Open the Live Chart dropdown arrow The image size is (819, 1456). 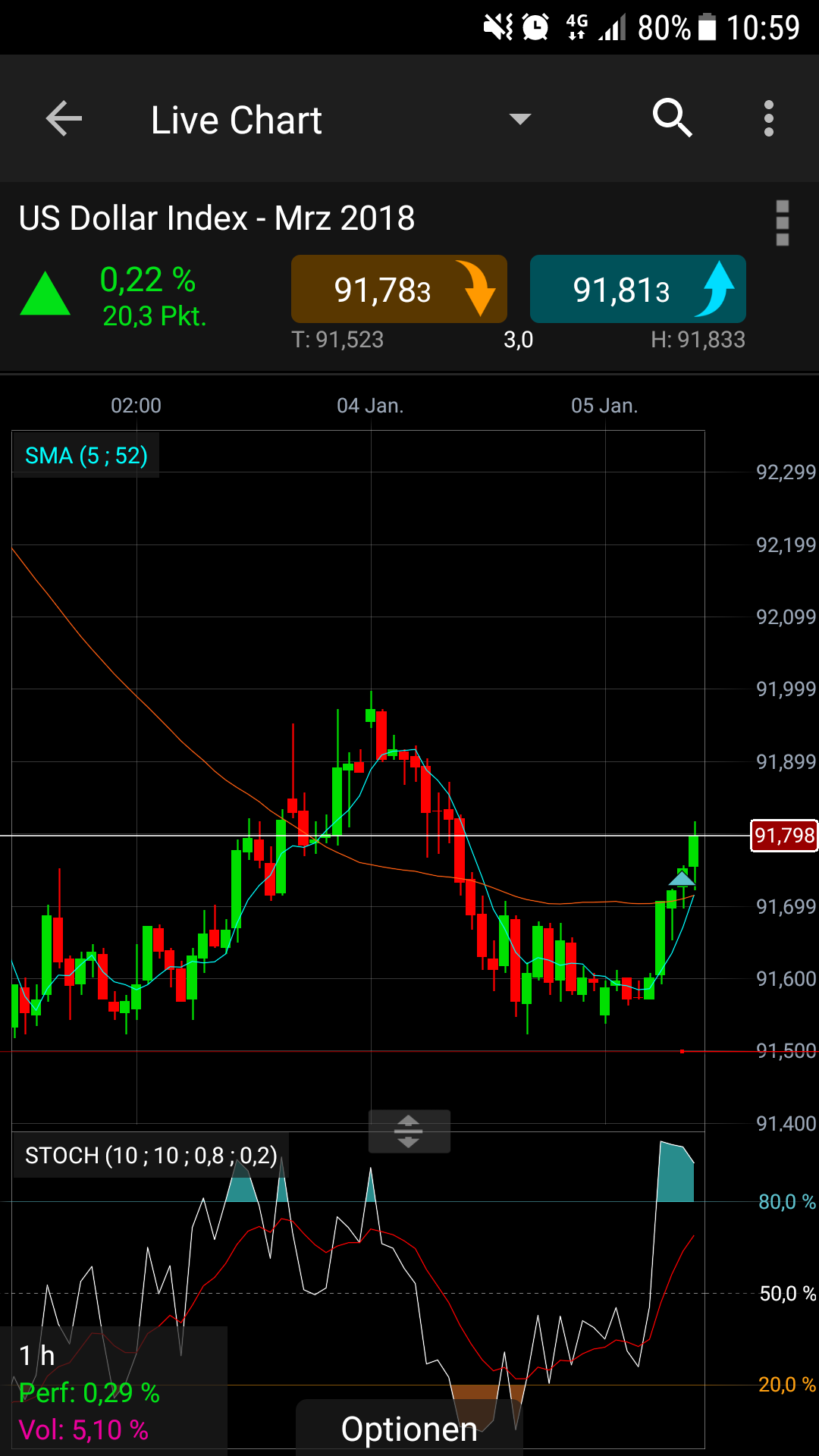click(520, 119)
